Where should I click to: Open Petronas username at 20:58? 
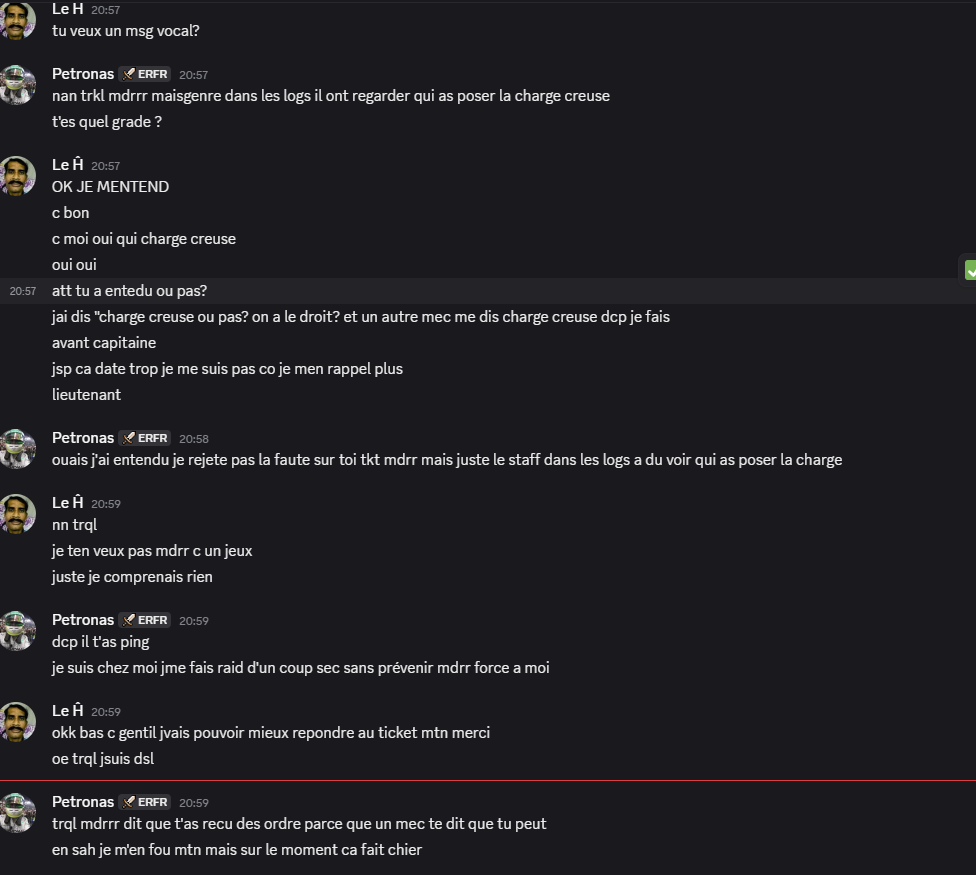point(83,438)
